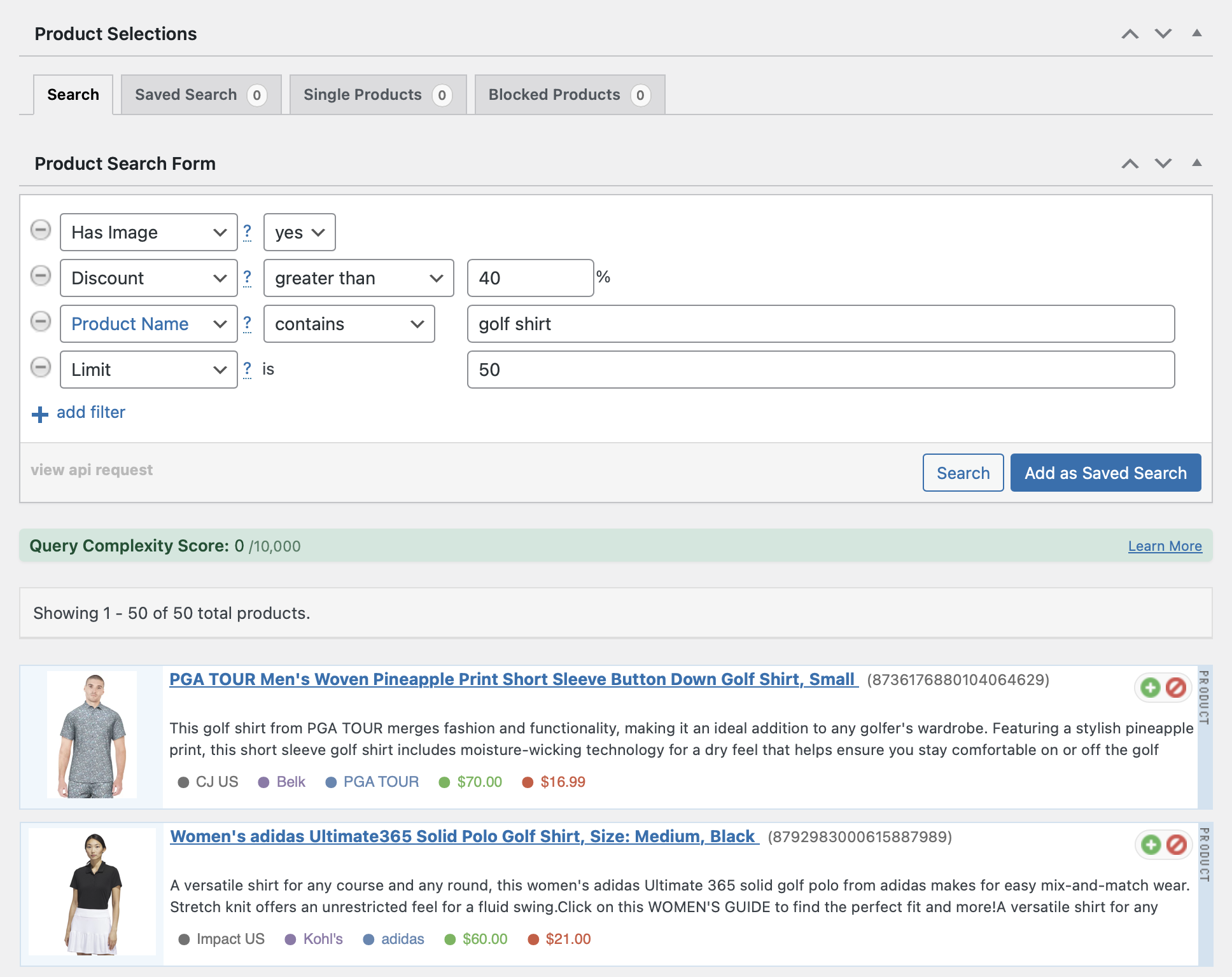Add adidas Ultimate365 polo to store

point(1151,845)
